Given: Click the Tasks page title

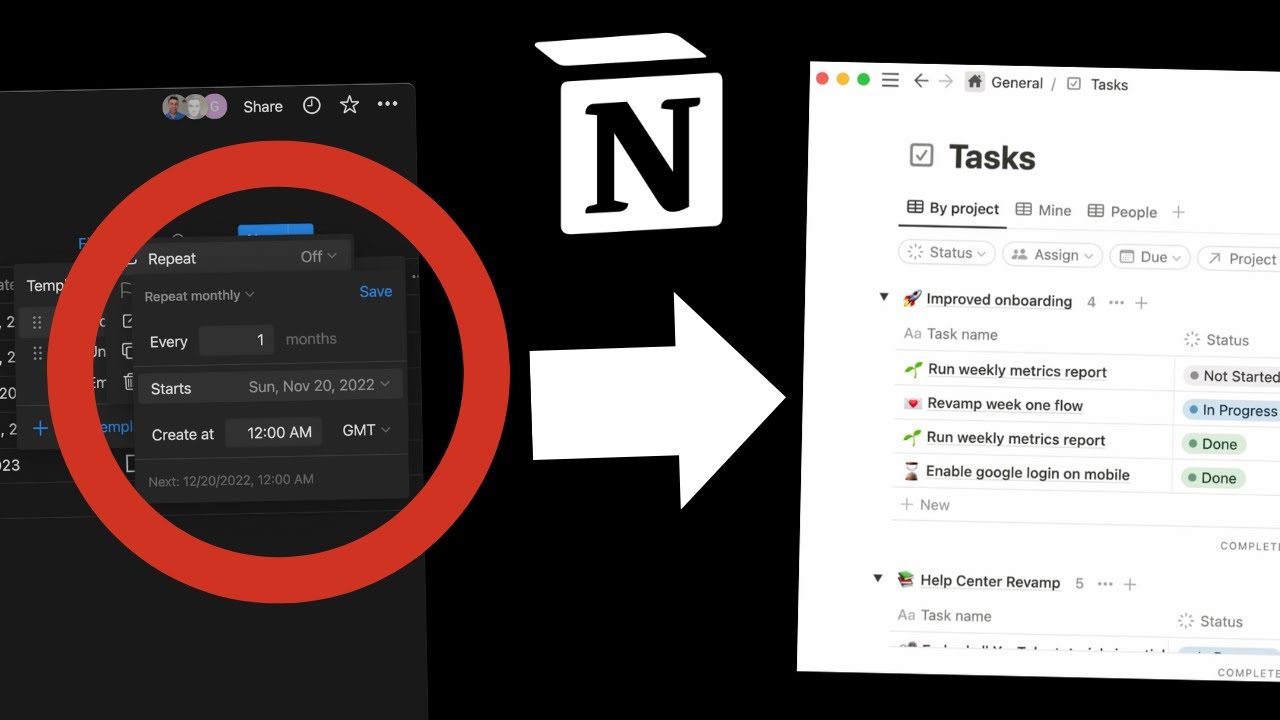Looking at the screenshot, I should coord(992,157).
